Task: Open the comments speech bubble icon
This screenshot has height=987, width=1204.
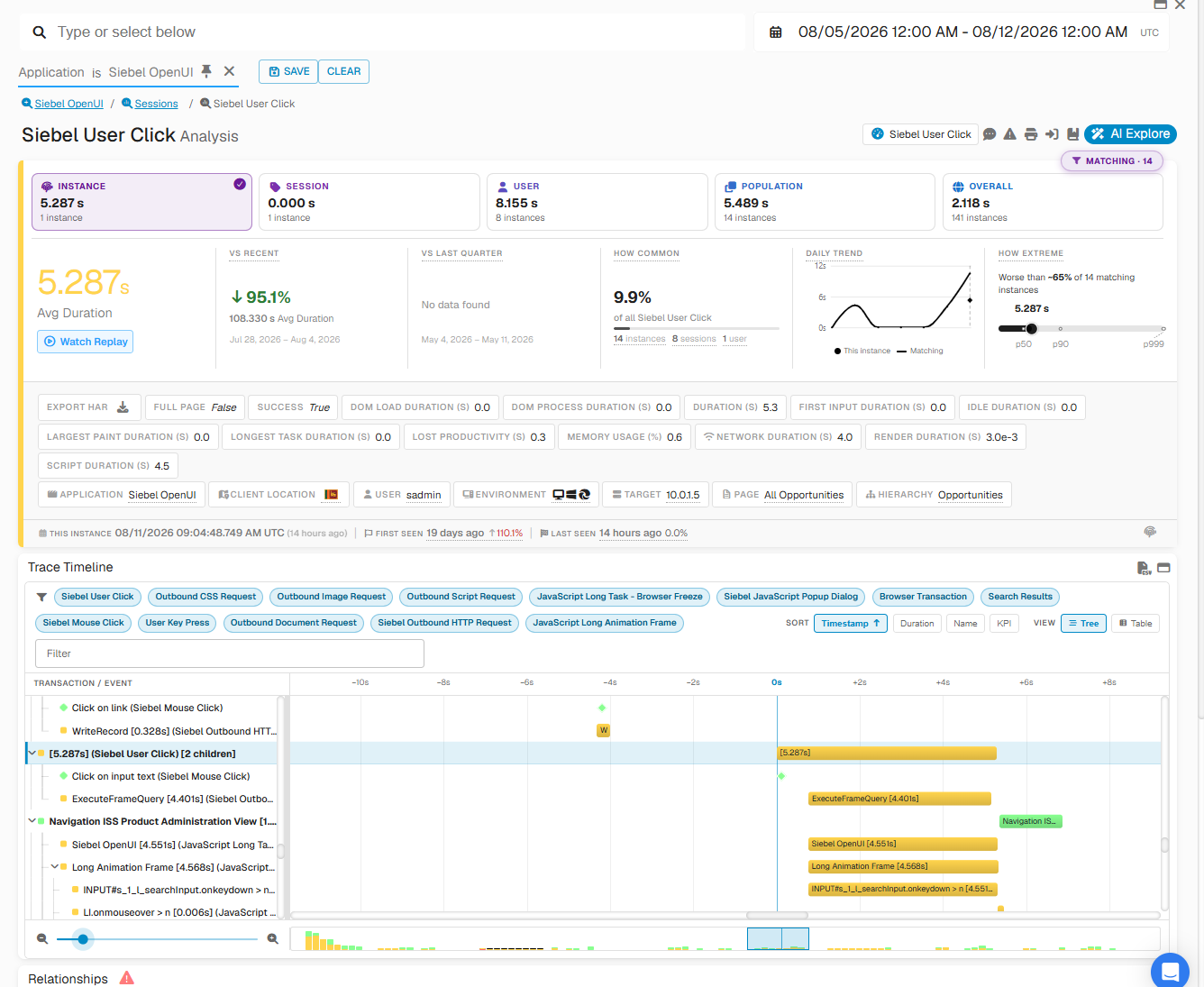Action: [x=990, y=134]
